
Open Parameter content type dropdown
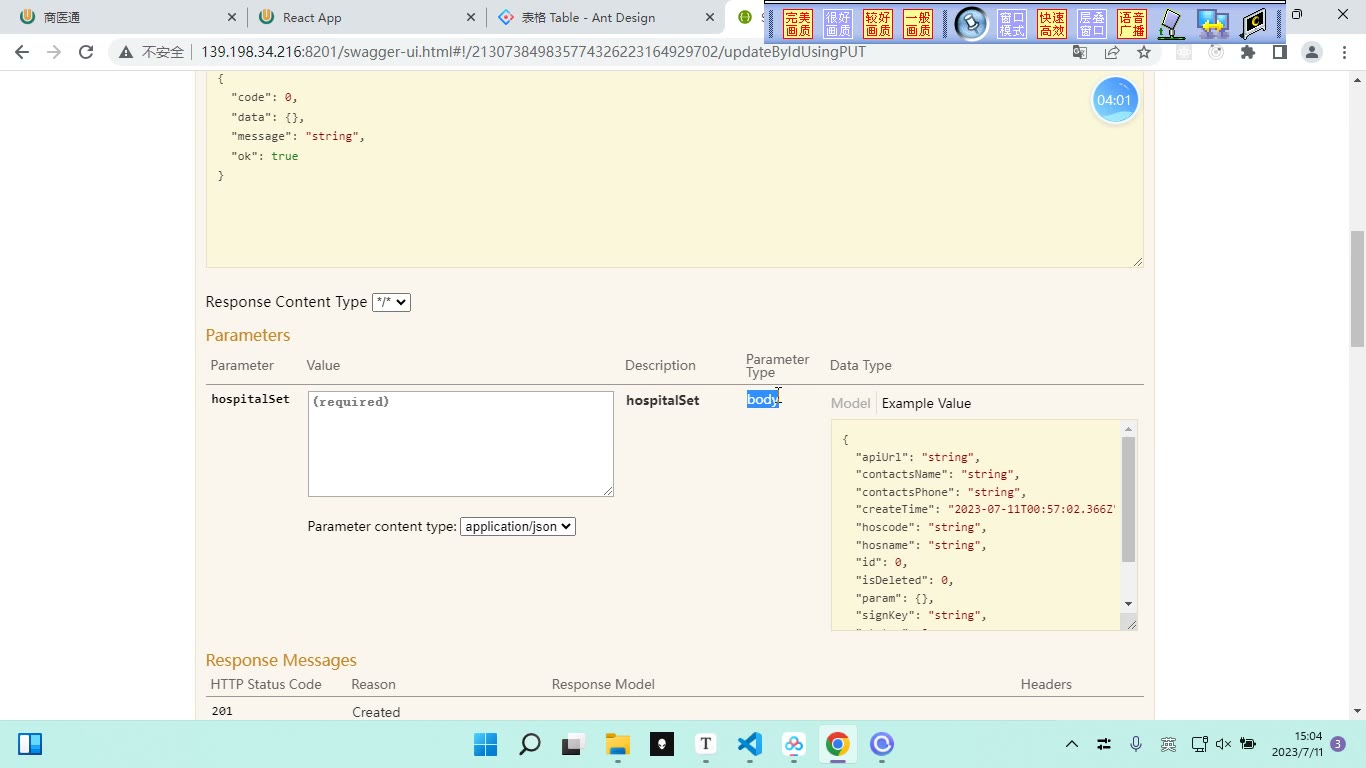pyautogui.click(x=518, y=526)
